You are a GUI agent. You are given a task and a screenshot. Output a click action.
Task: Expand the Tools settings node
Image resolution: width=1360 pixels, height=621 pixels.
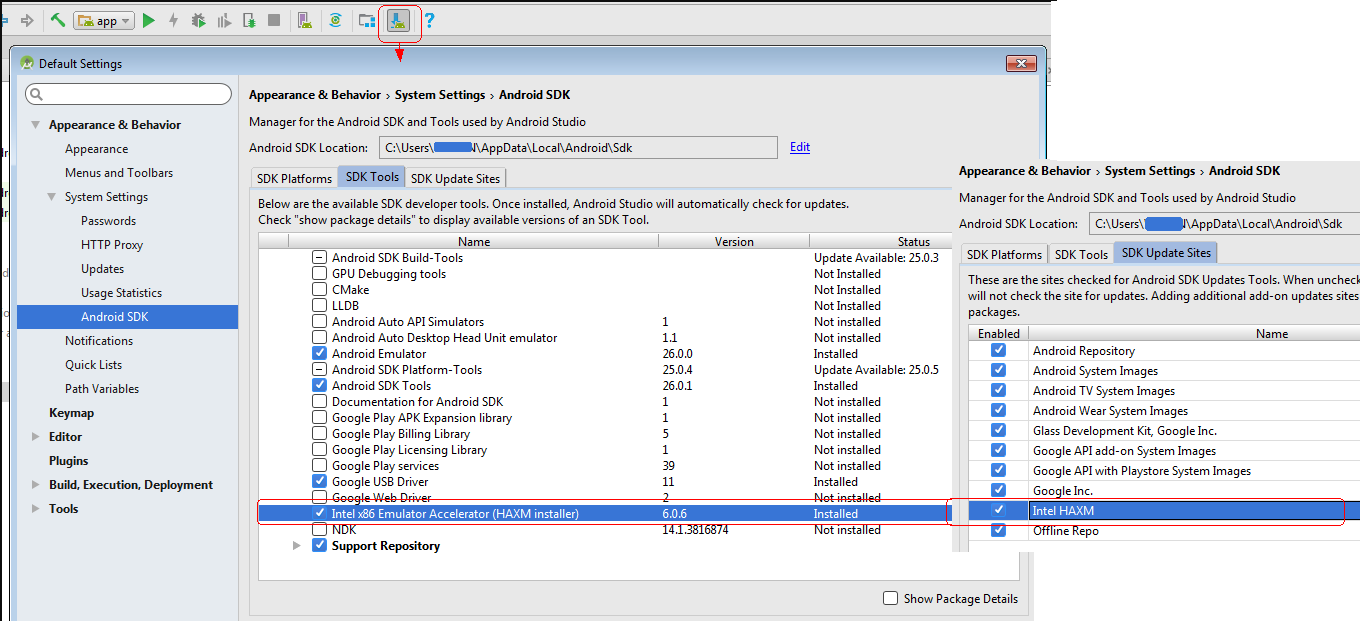point(36,509)
